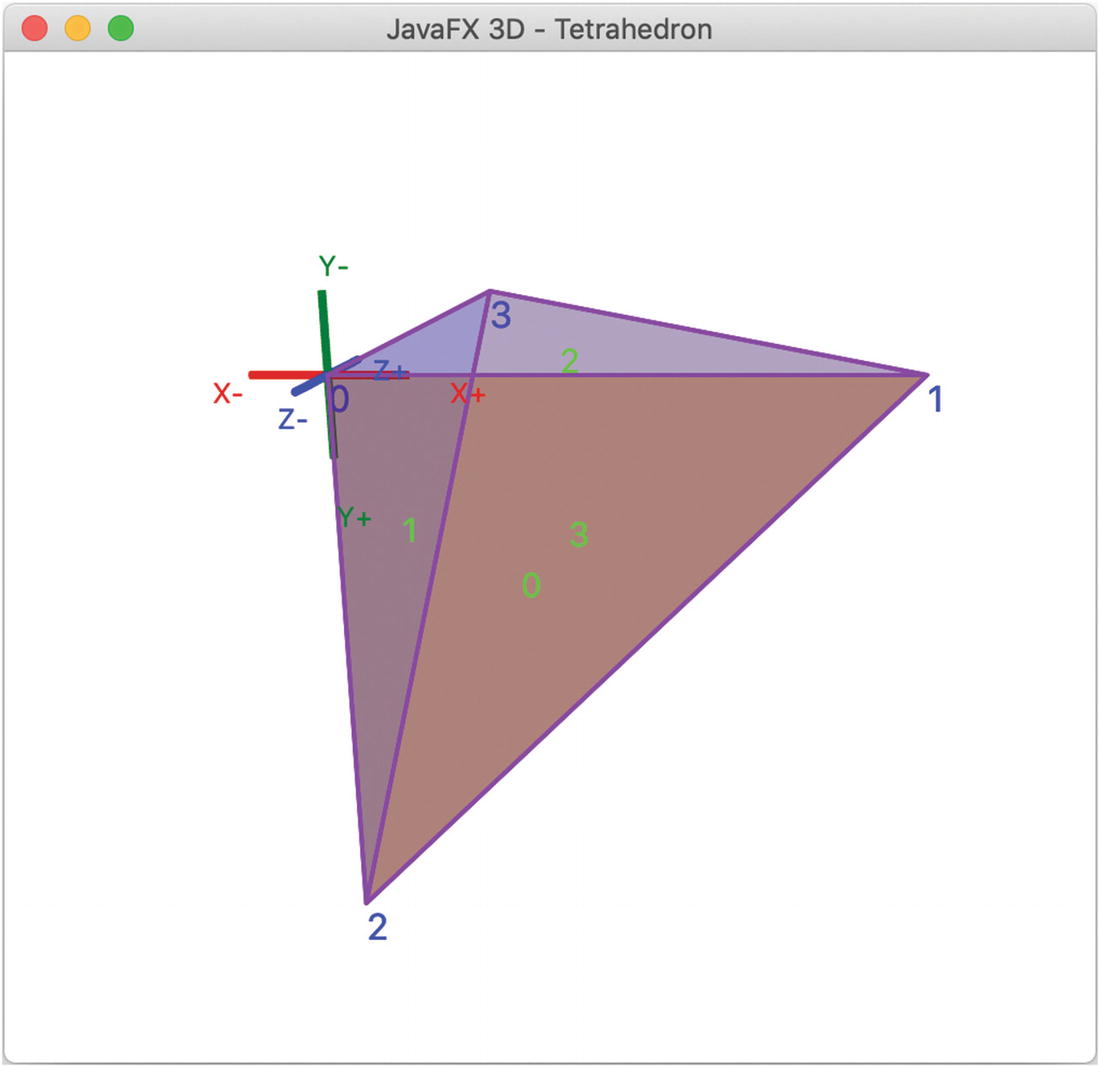Select the green face label 2
Image resolution: width=1100 pixels, height=1067 pixels.
(x=570, y=361)
